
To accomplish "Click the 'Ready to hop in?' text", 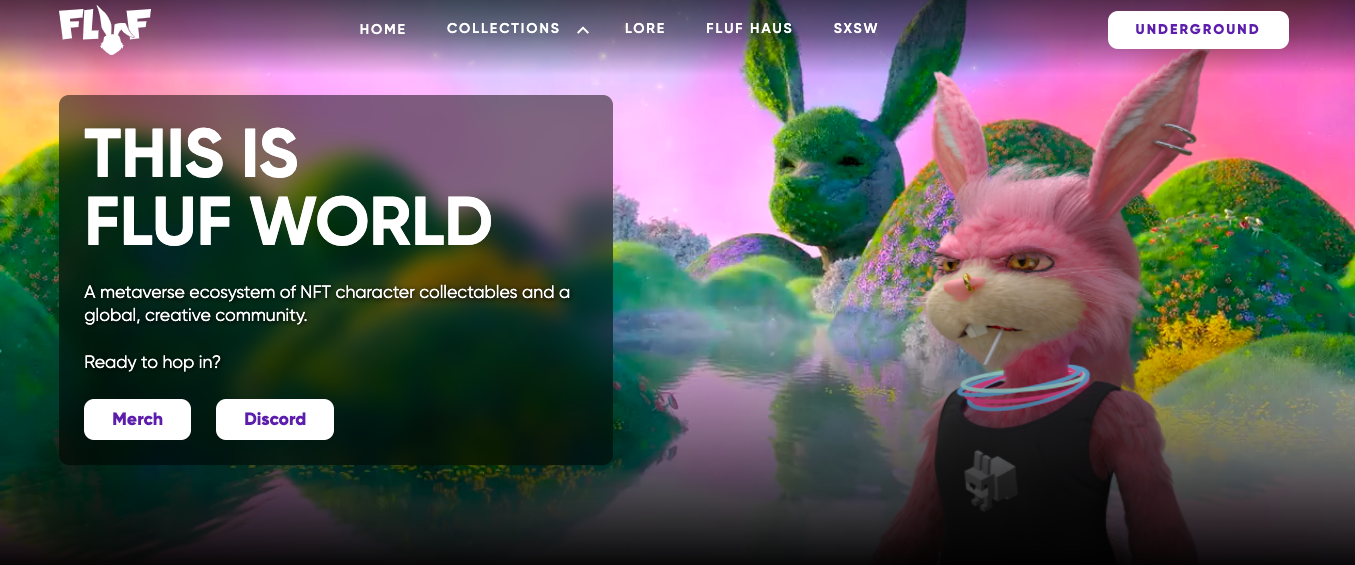I will (152, 362).
